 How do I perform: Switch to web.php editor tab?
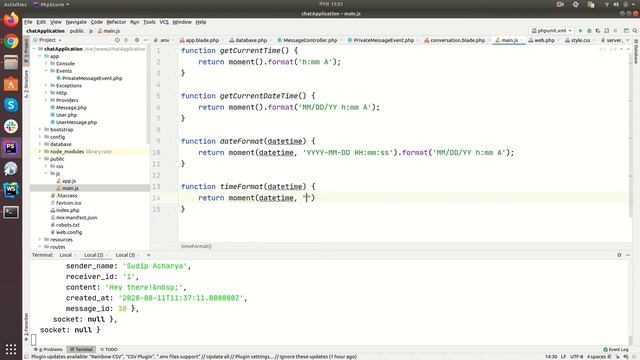(x=541, y=40)
